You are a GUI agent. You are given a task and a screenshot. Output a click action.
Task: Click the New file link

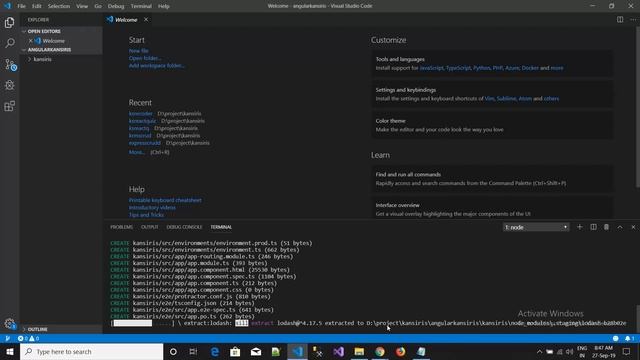[139, 51]
